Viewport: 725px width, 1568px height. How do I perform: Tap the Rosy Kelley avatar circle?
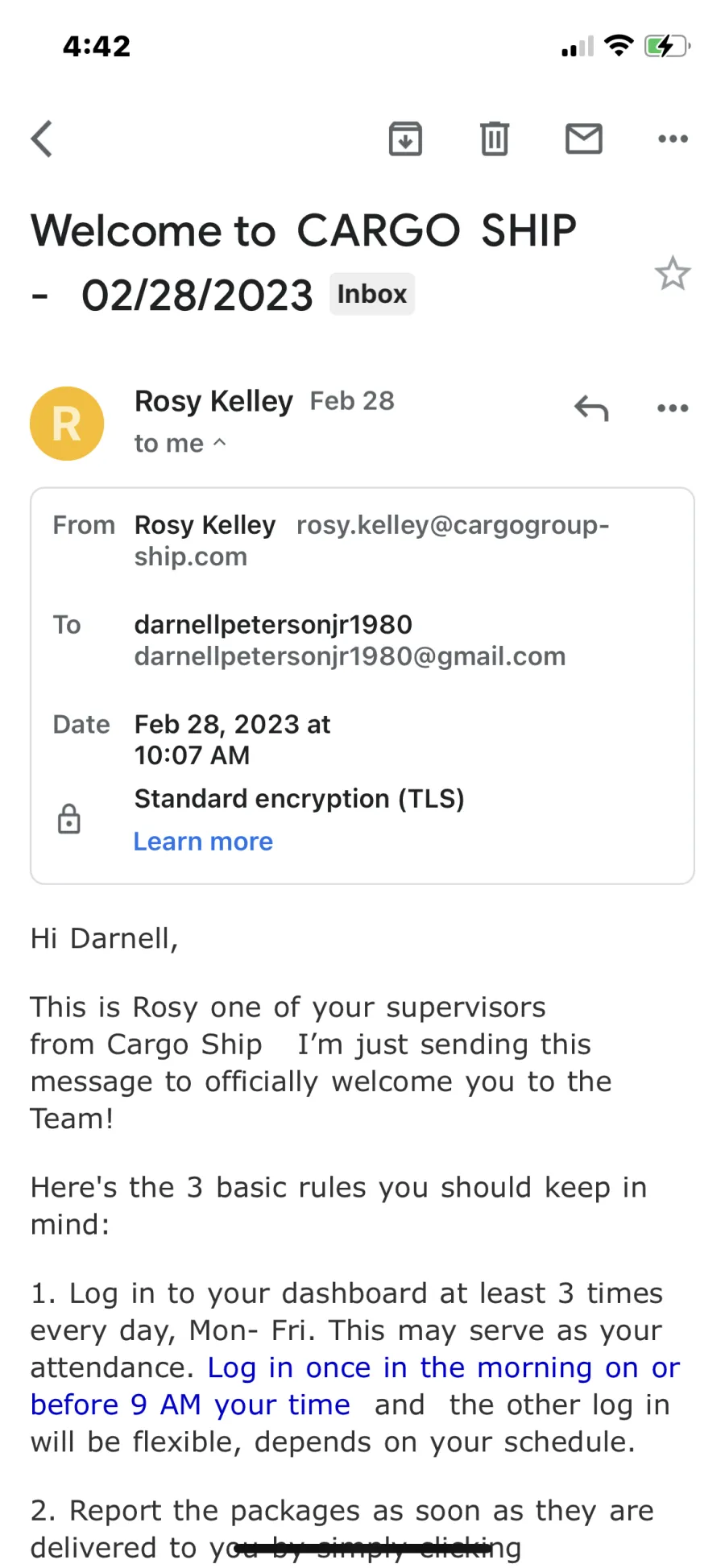click(67, 424)
